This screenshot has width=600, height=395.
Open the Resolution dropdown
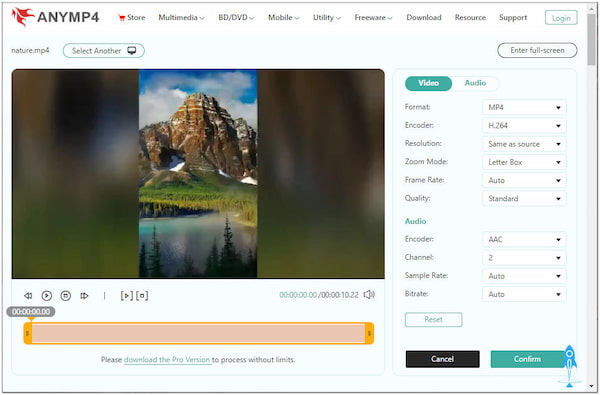524,144
